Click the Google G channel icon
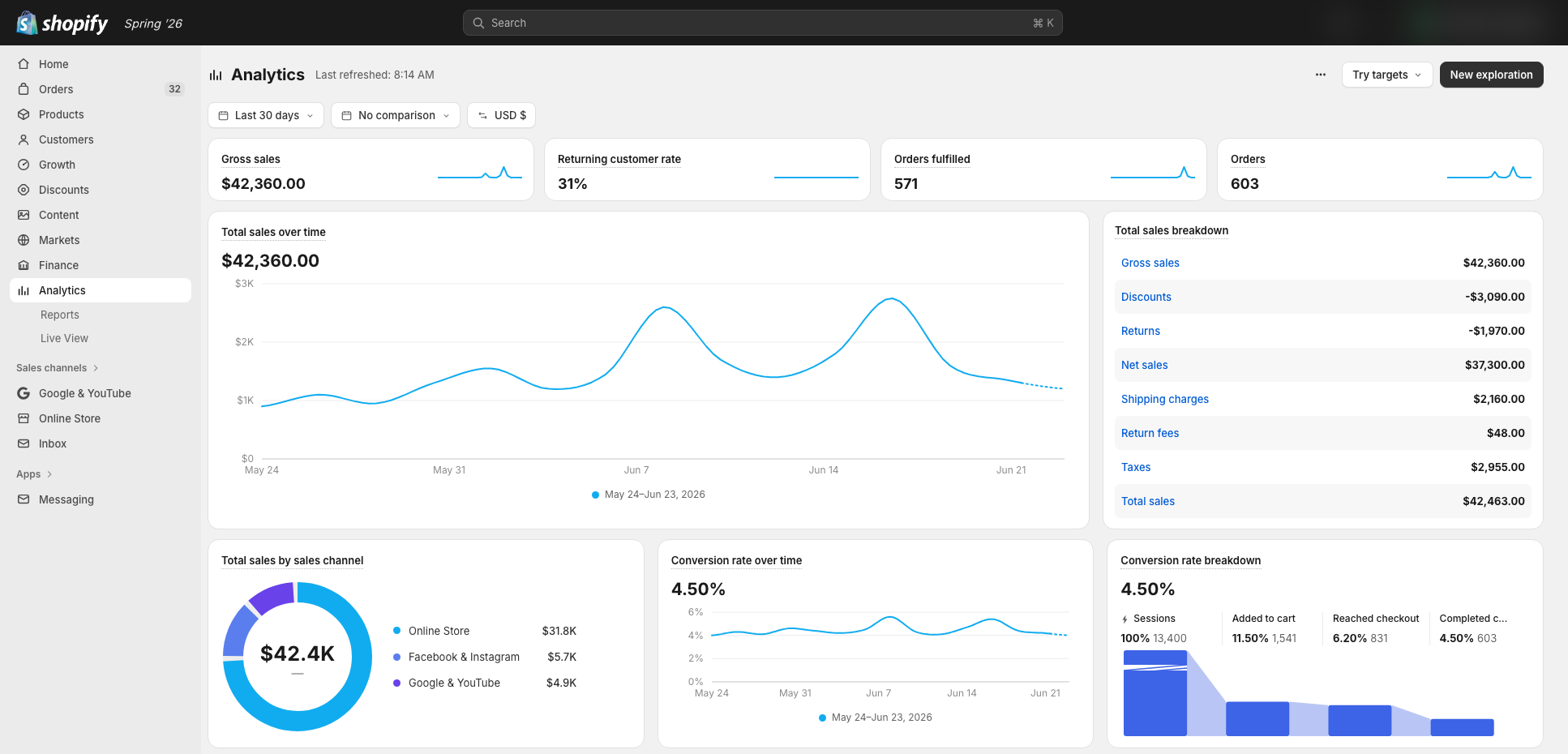The height and width of the screenshot is (754, 1568). point(24,393)
